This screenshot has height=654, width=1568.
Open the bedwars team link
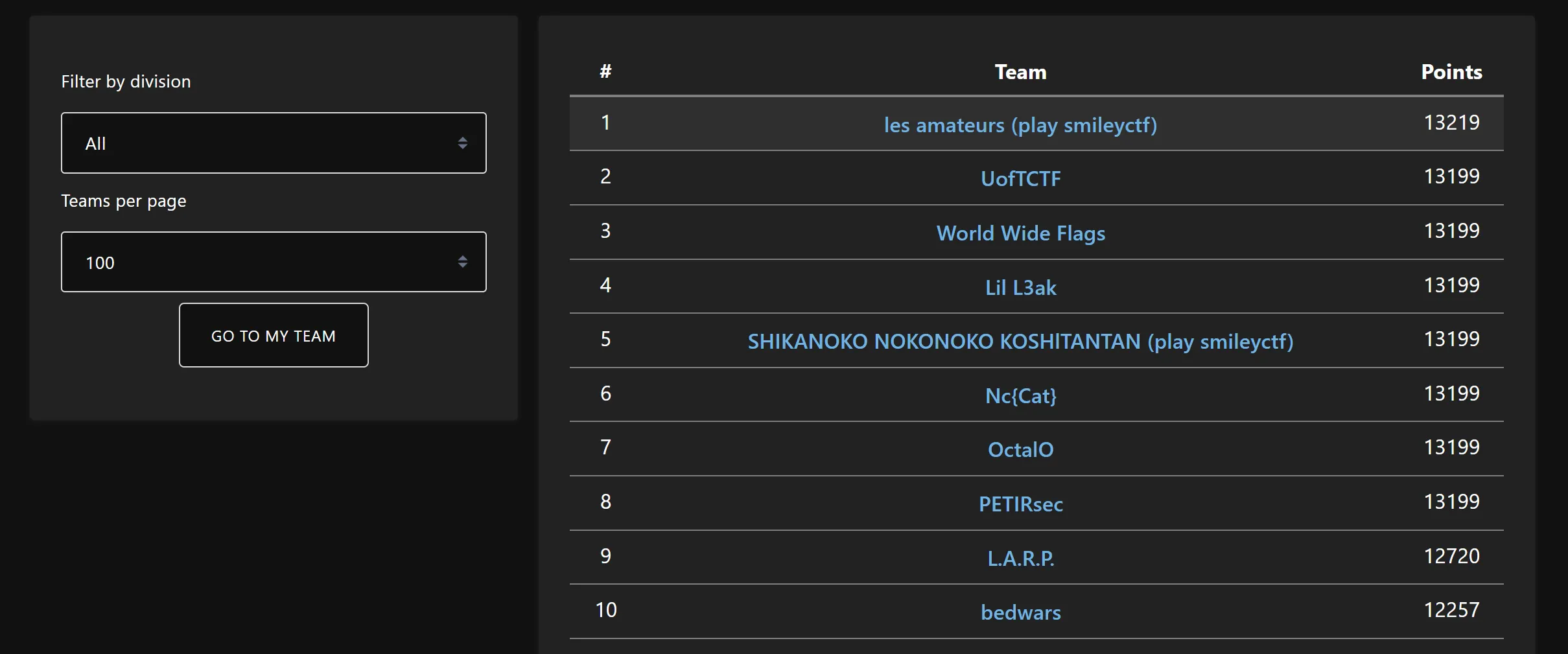click(x=1020, y=612)
